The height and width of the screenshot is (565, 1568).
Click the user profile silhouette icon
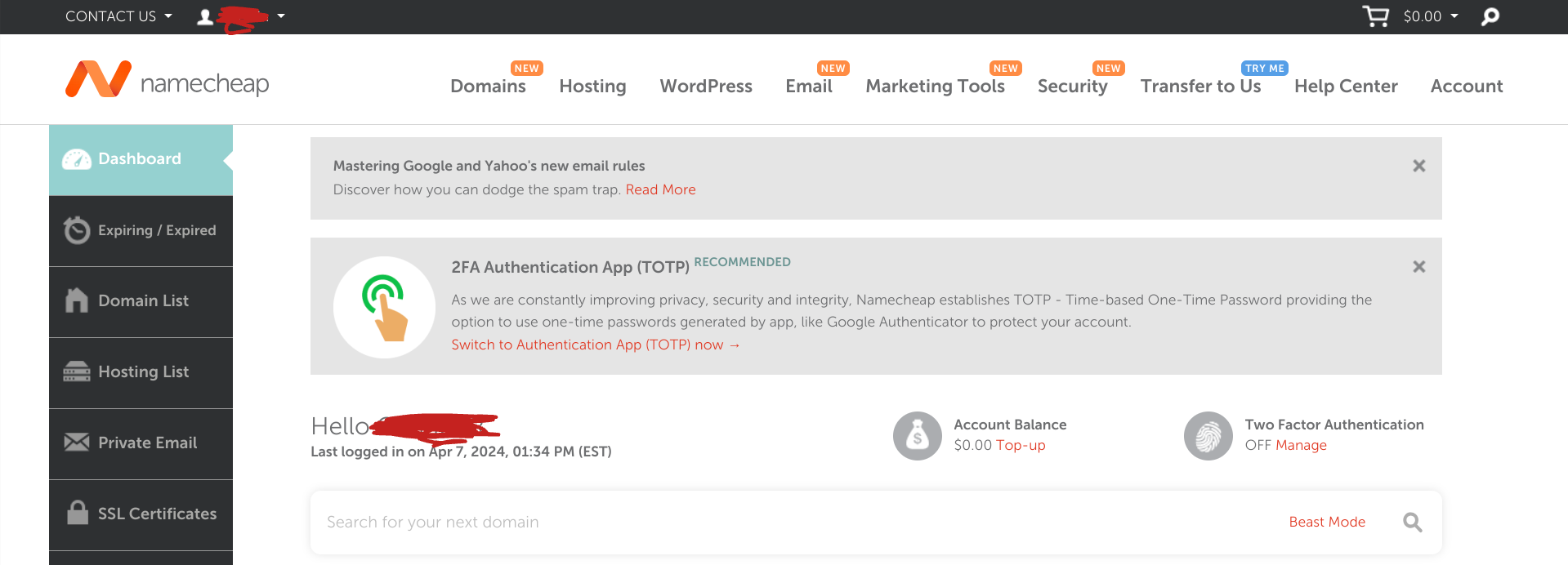pyautogui.click(x=205, y=16)
